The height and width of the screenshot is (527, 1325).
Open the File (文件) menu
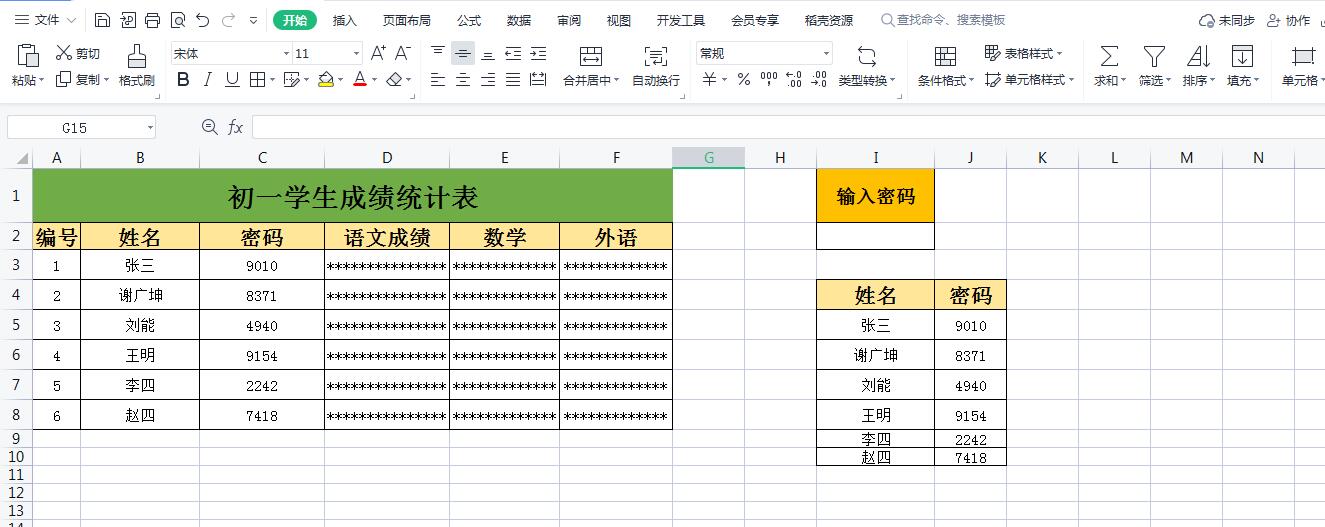pos(45,20)
